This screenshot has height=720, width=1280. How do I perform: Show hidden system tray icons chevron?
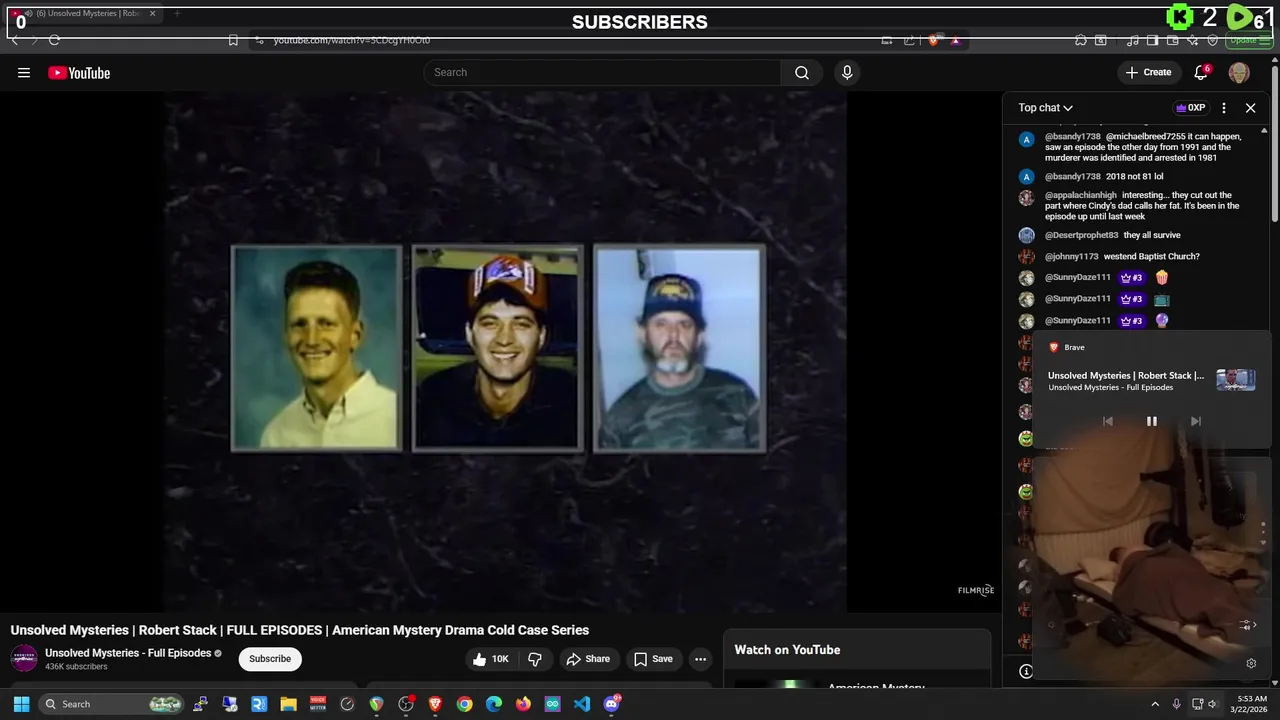(1155, 704)
